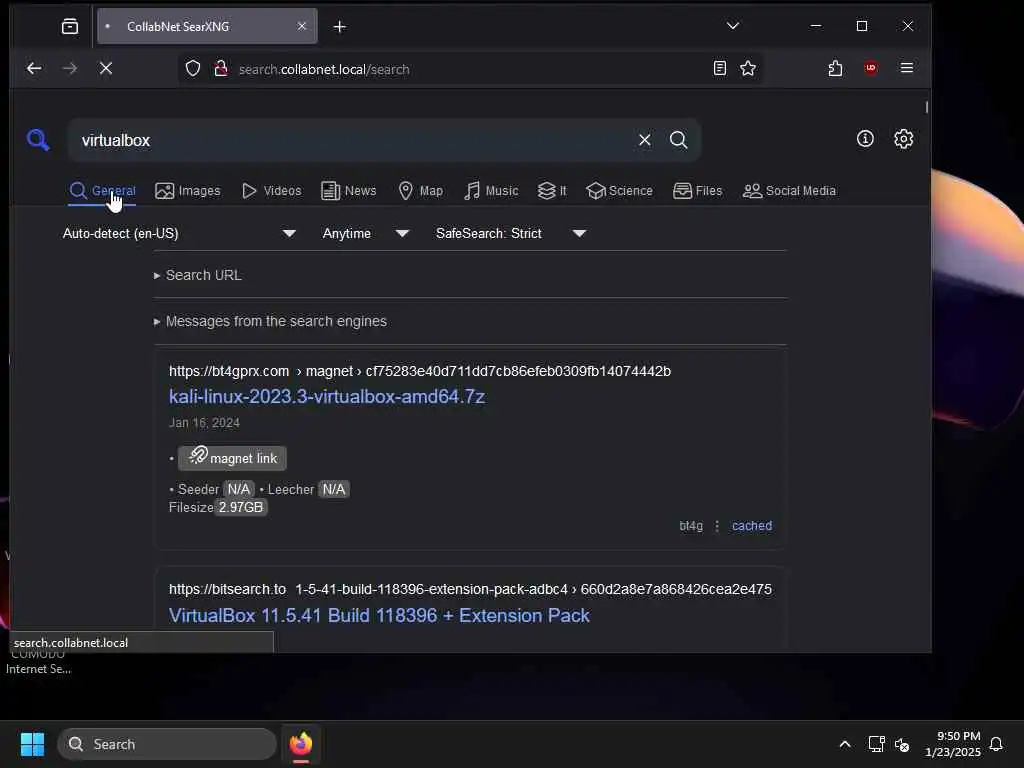
Task: Open muted volume tray icon
Action: [902, 744]
